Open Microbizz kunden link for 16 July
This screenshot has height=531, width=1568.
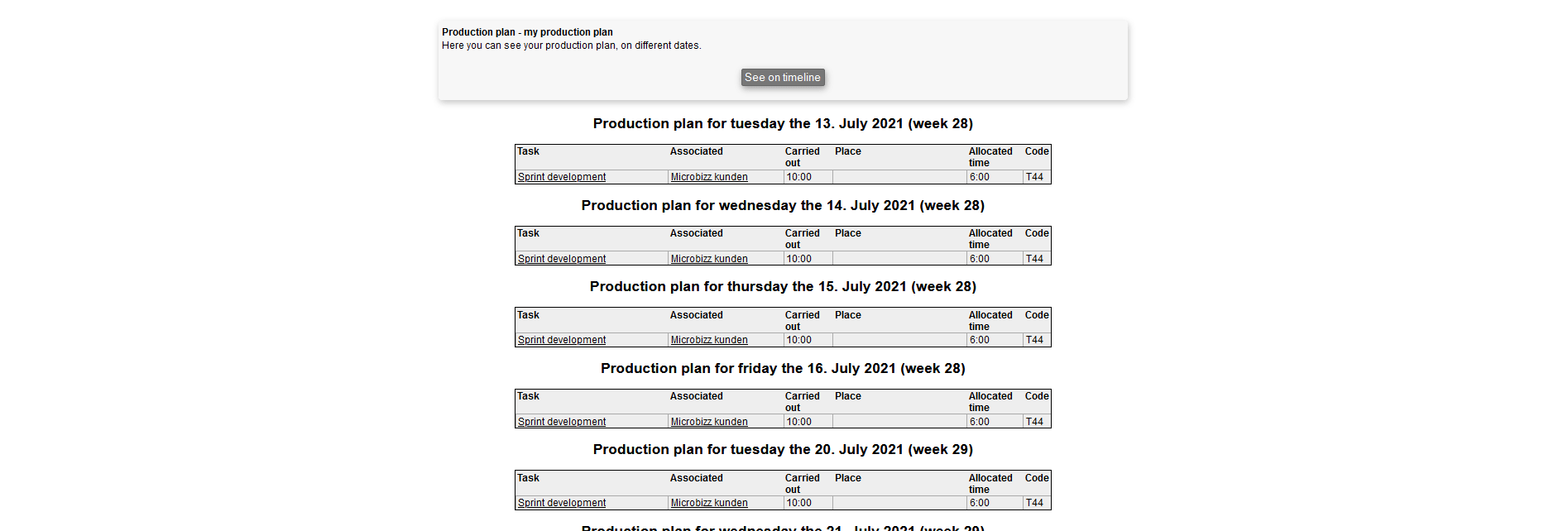(709, 422)
